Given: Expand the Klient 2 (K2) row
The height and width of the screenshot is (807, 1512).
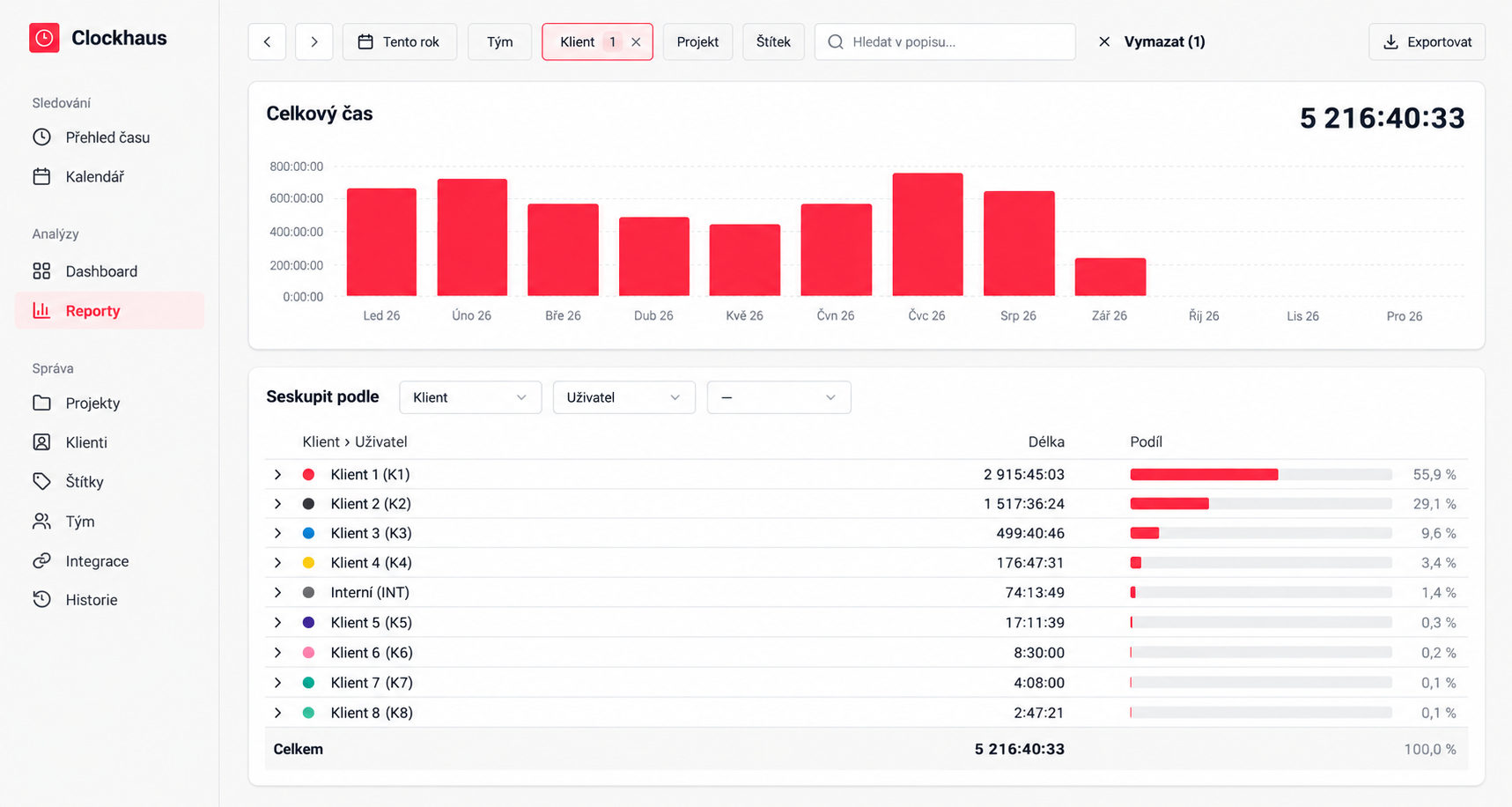Looking at the screenshot, I should [278, 504].
